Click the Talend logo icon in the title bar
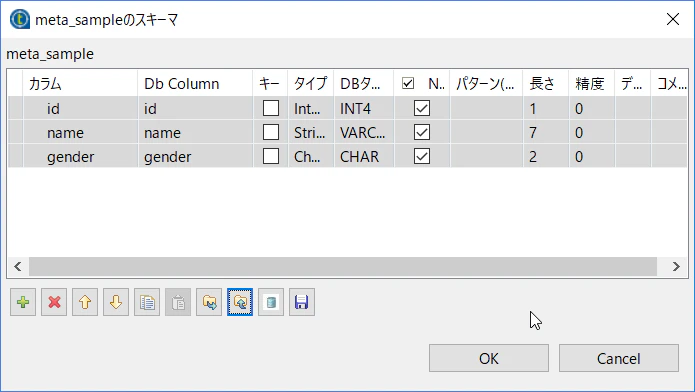Viewport: 695px width, 392px height. click(x=20, y=20)
